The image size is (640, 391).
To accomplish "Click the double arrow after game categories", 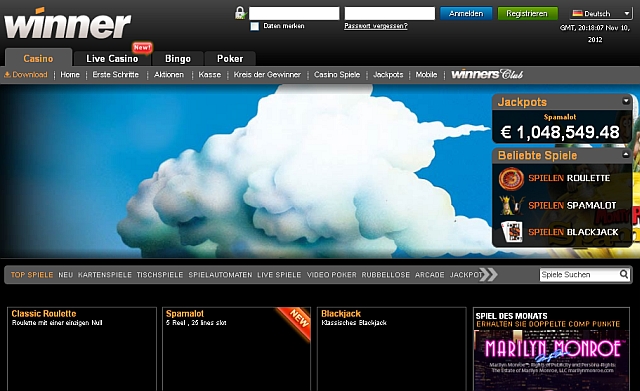I will pos(489,275).
